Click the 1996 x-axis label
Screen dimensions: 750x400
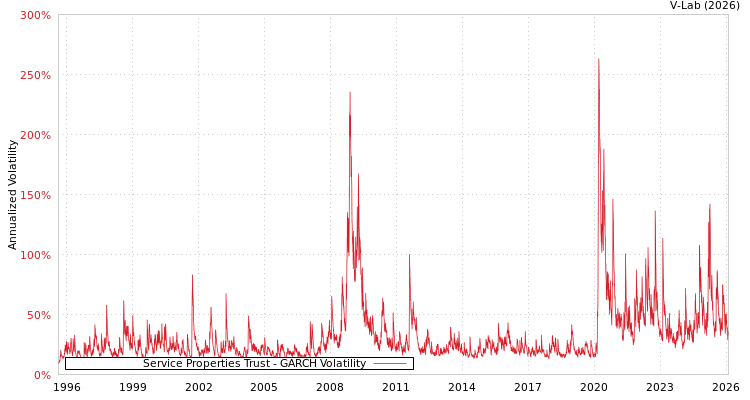[66, 387]
